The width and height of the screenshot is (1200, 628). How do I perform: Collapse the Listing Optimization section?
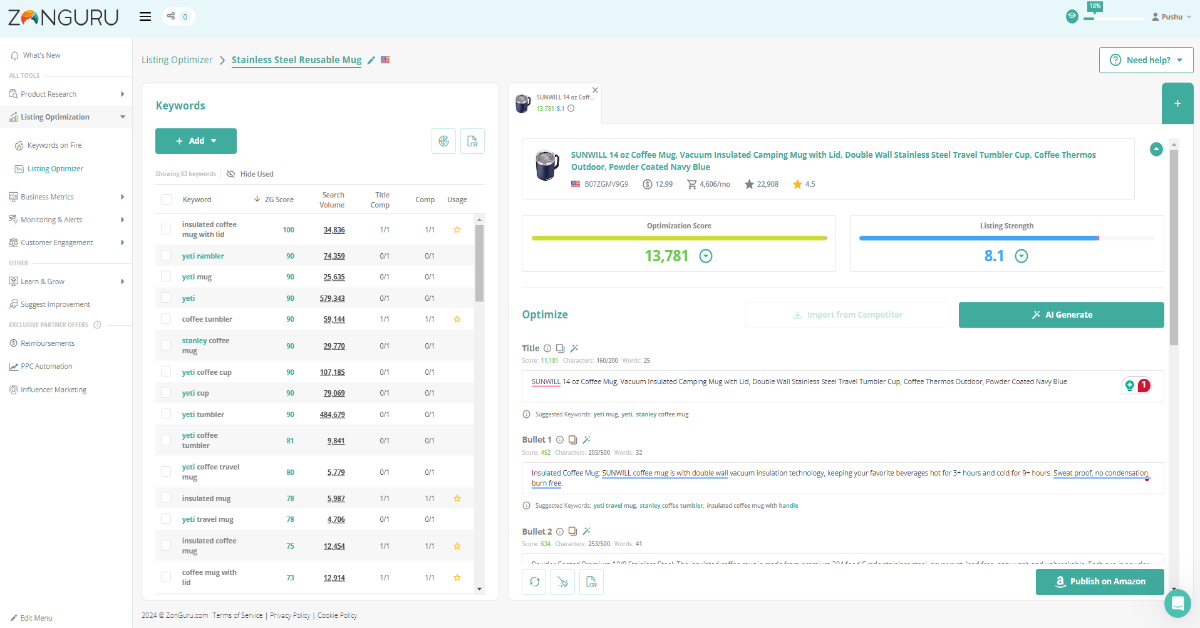point(66,117)
